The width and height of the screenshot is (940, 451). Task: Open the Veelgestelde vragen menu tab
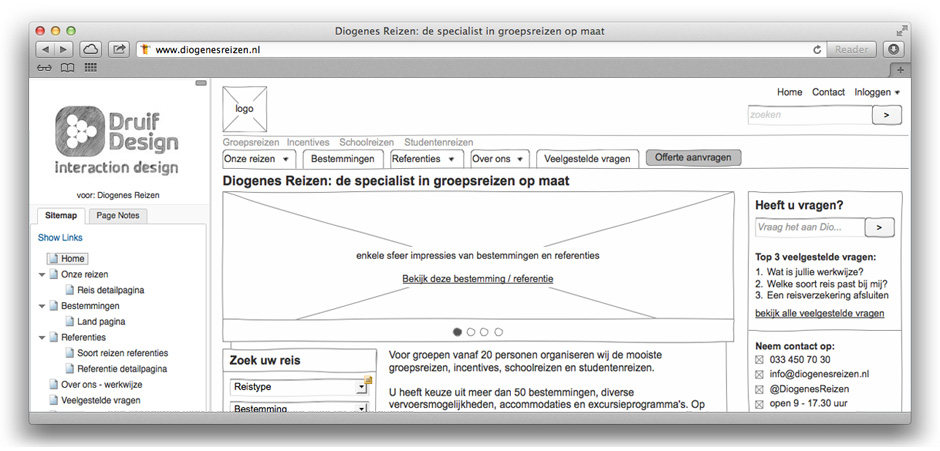coord(588,159)
